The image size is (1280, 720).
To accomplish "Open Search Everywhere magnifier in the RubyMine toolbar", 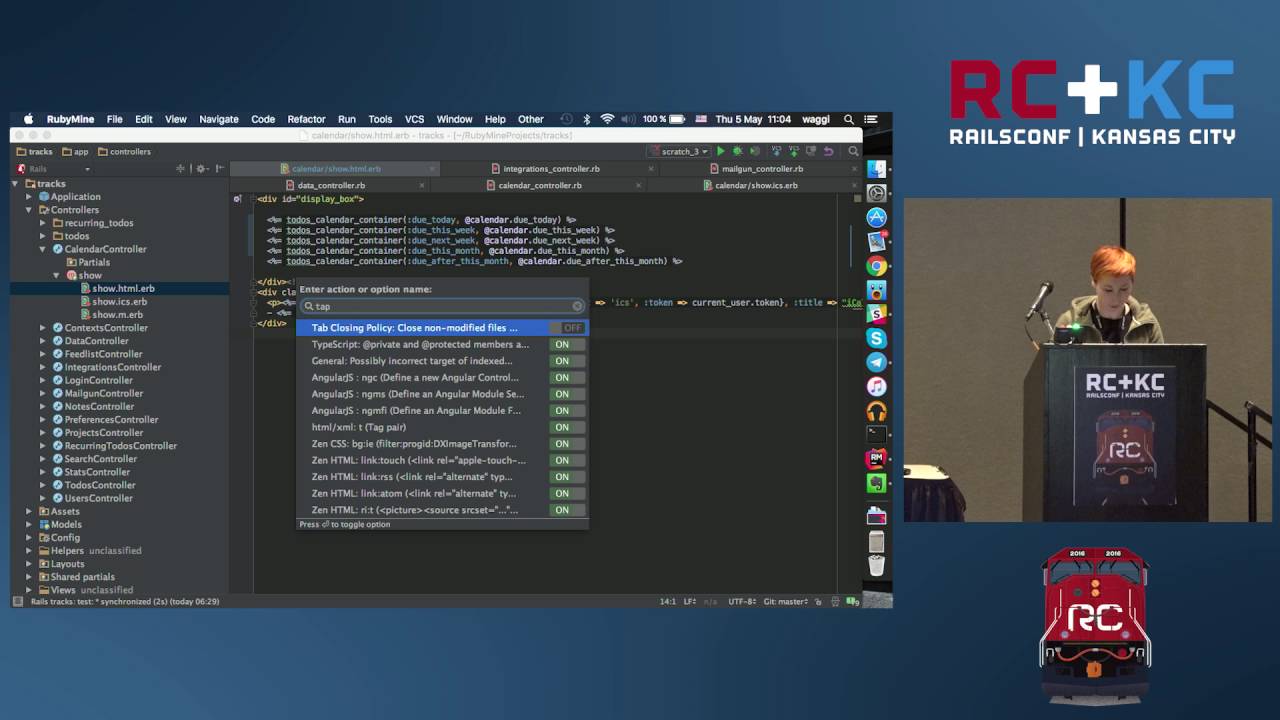I will (x=853, y=152).
